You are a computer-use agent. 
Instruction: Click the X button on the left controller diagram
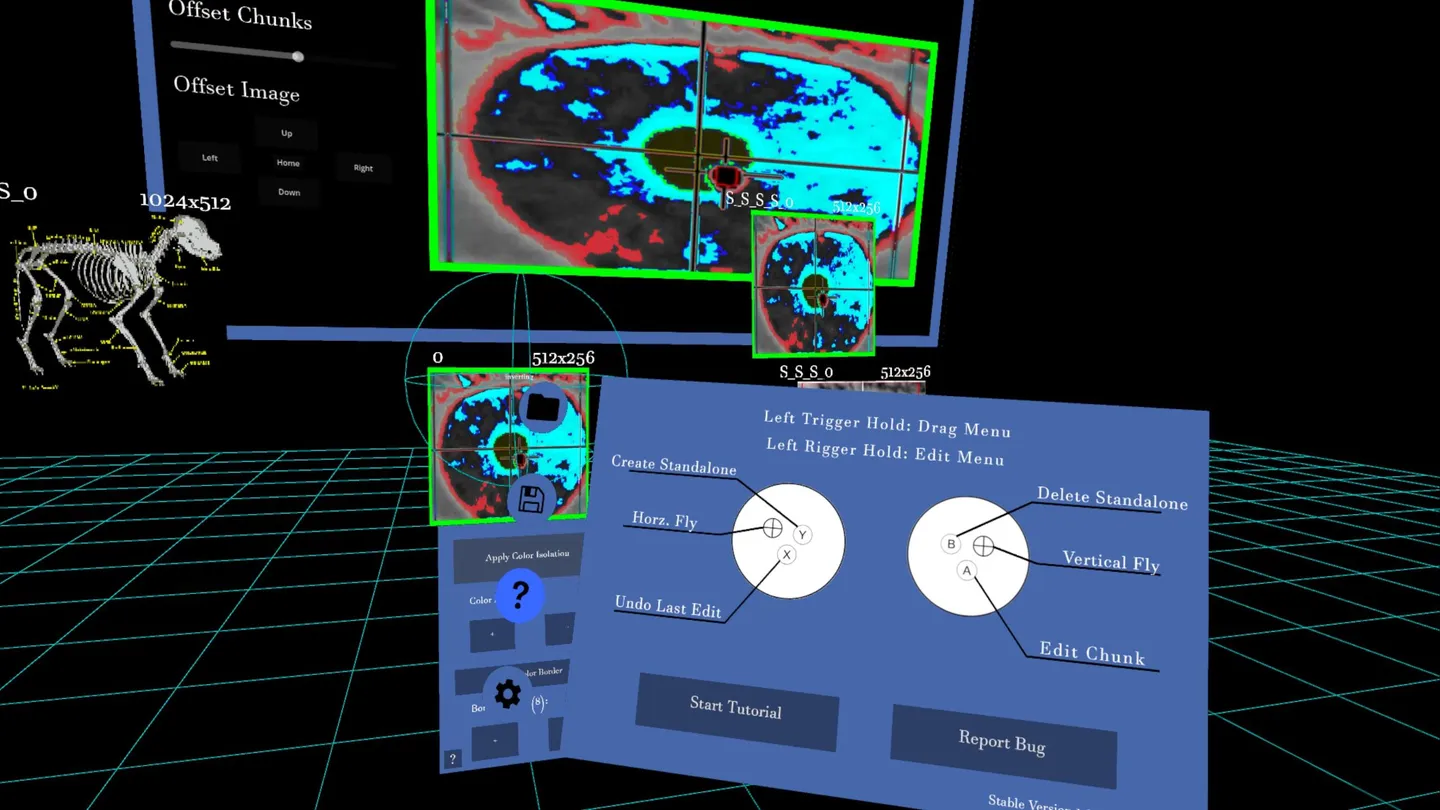point(787,555)
